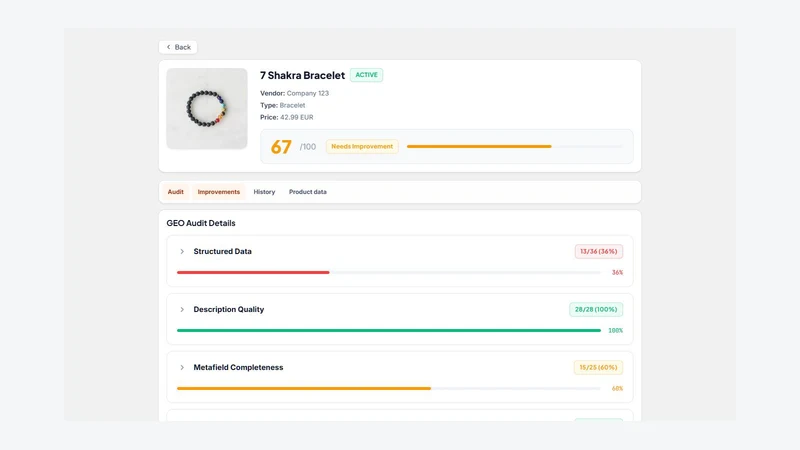Click the 67 score number

(281, 147)
